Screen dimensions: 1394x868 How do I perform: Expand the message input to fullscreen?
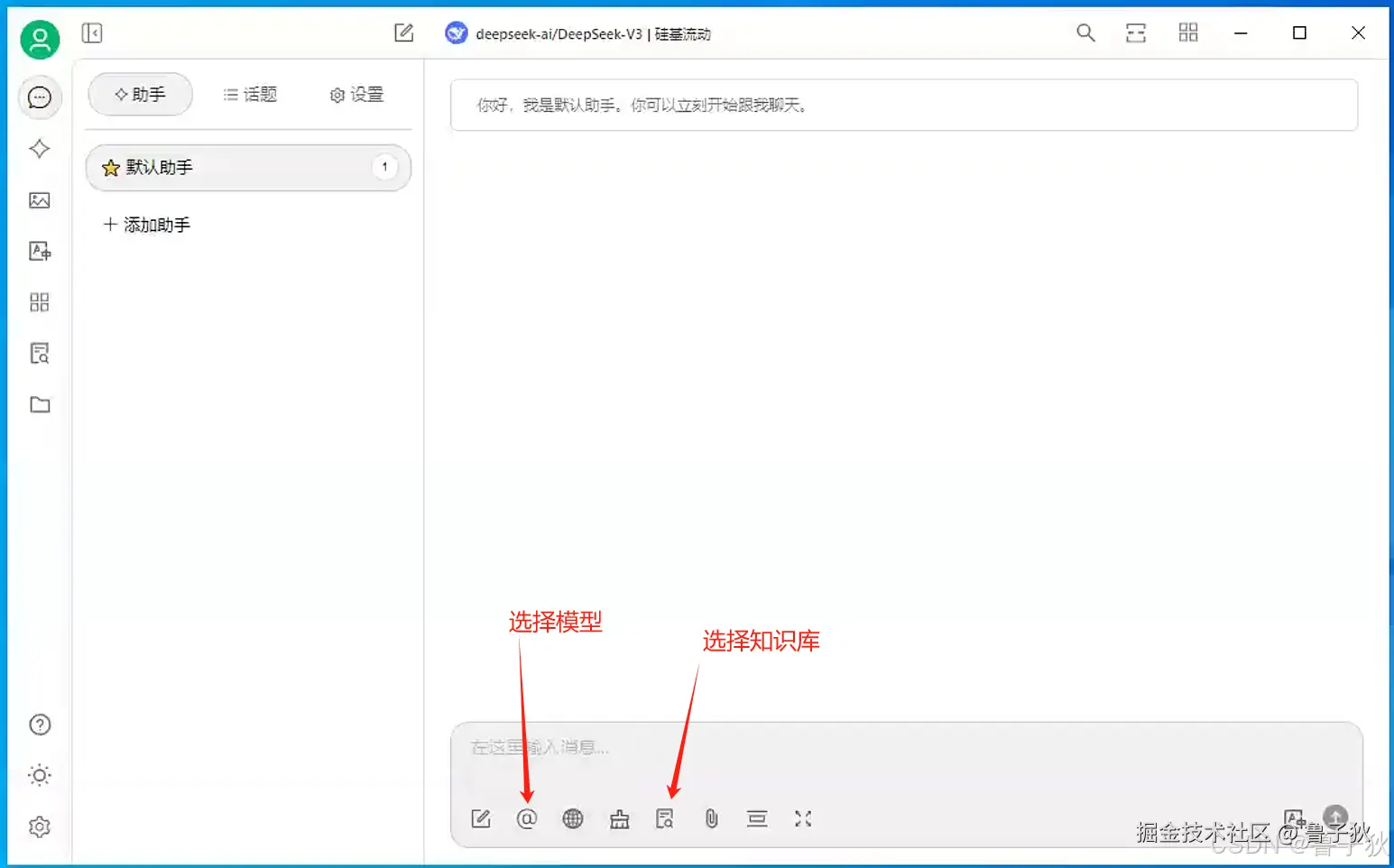[803, 818]
